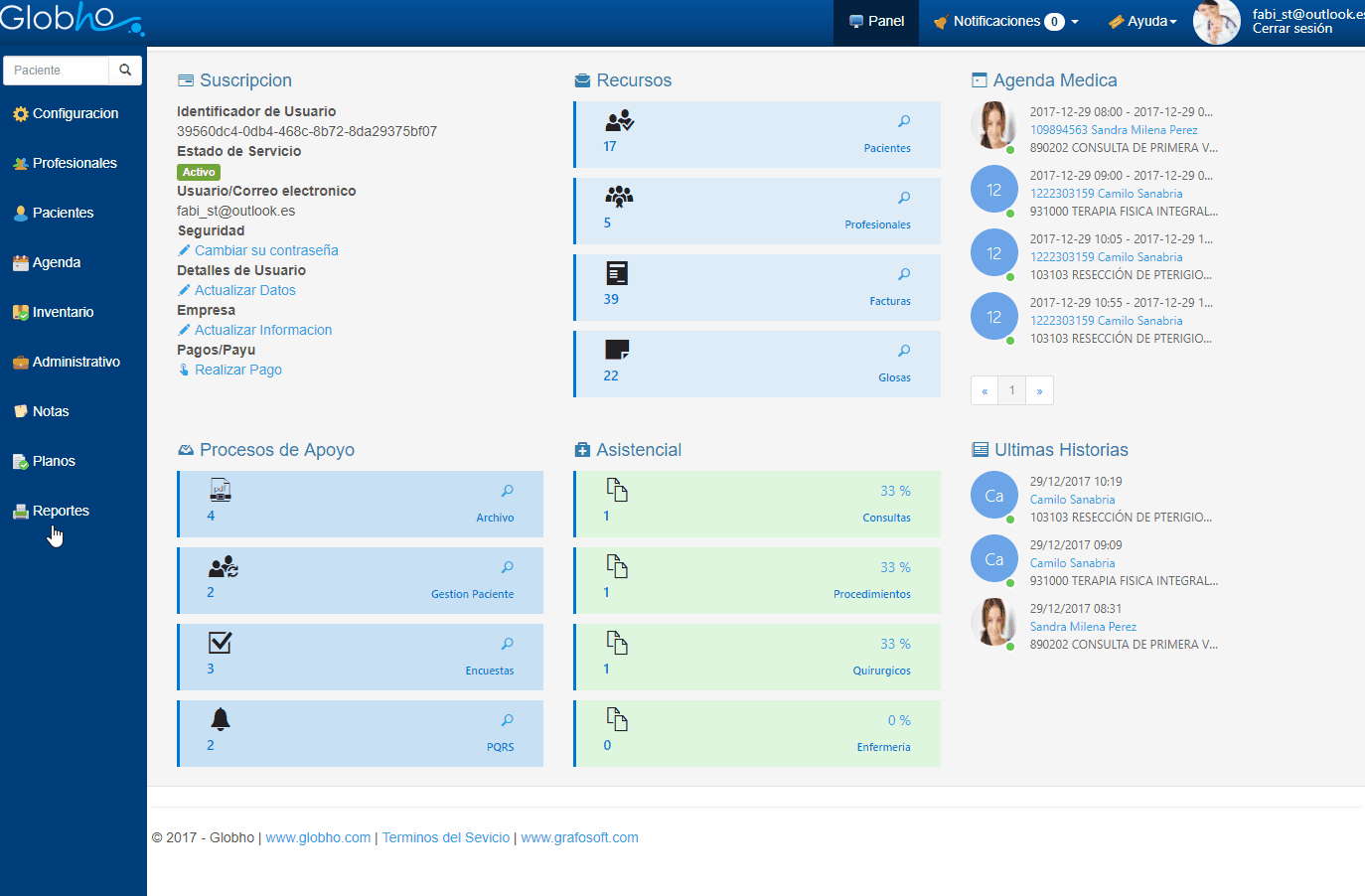Image resolution: width=1365 pixels, height=896 pixels.
Task: Click the Gestion Paciente magnifier icon
Action: (x=508, y=567)
